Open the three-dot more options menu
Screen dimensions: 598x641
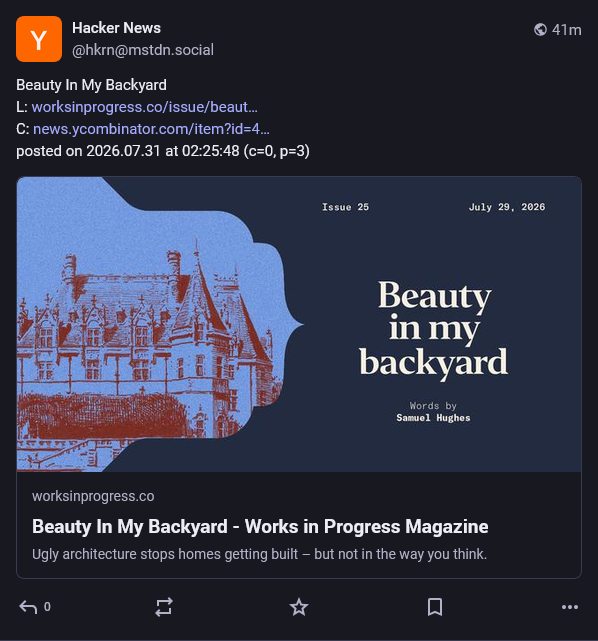[570, 607]
